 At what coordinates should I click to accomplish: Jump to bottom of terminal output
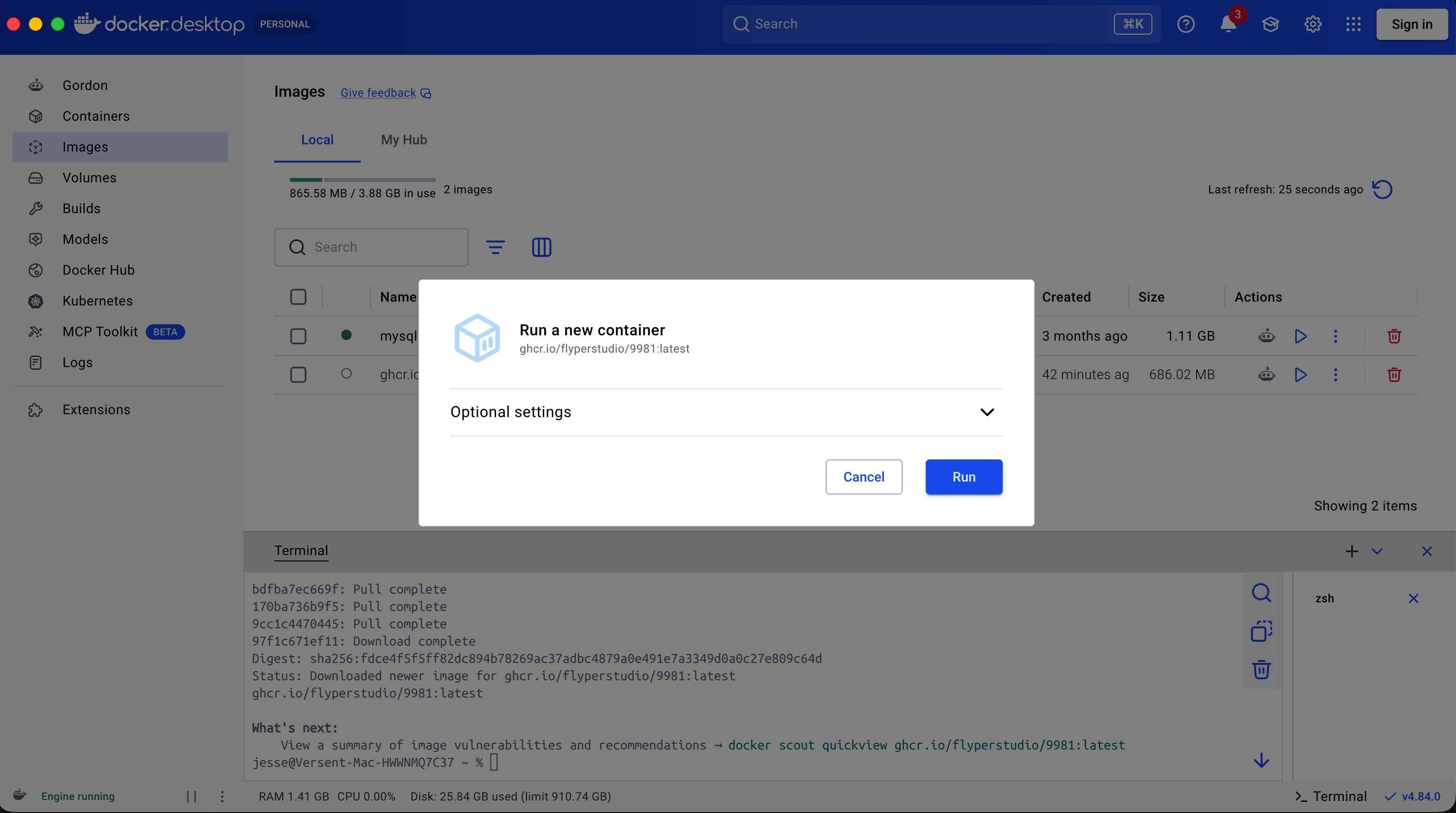1261,761
